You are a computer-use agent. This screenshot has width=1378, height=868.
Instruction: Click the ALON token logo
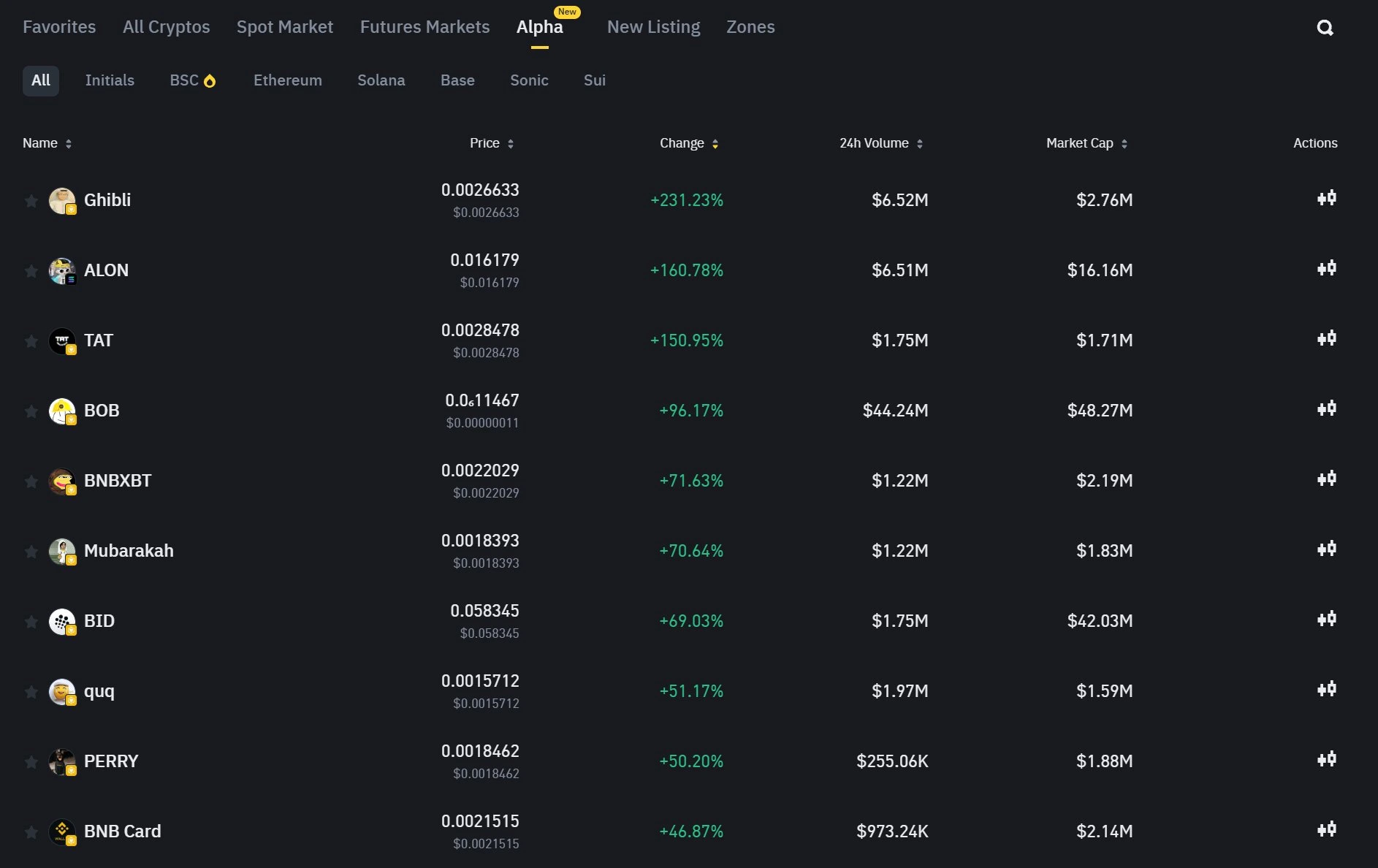point(64,270)
